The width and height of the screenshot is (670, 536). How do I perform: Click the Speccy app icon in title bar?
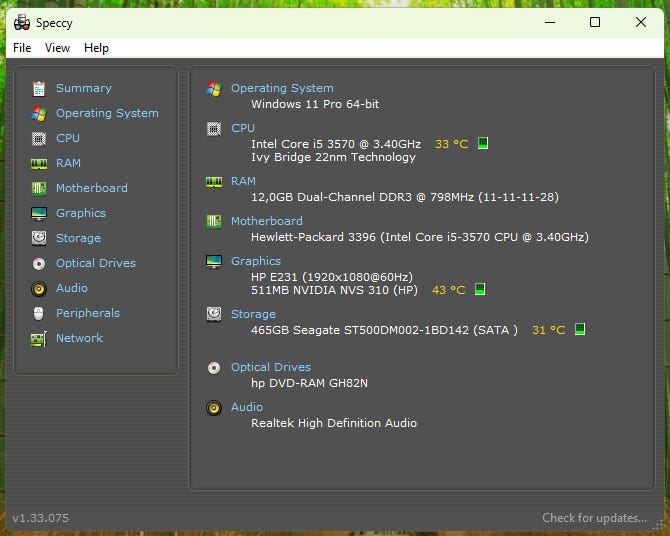click(21, 22)
